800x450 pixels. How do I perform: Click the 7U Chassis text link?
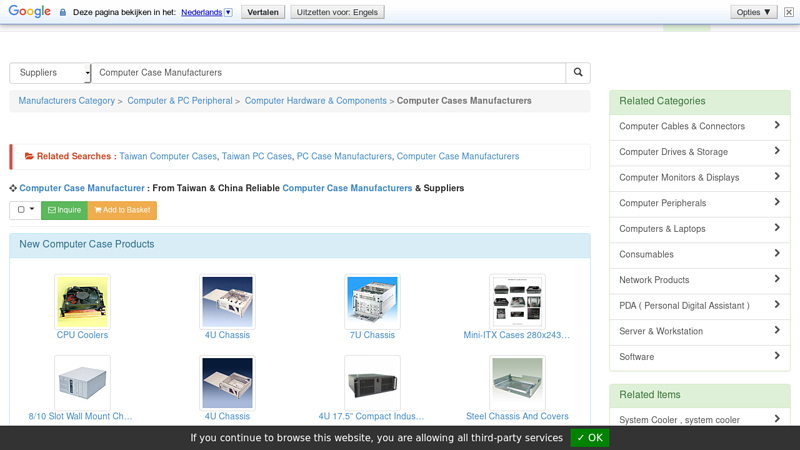pyautogui.click(x=372, y=335)
